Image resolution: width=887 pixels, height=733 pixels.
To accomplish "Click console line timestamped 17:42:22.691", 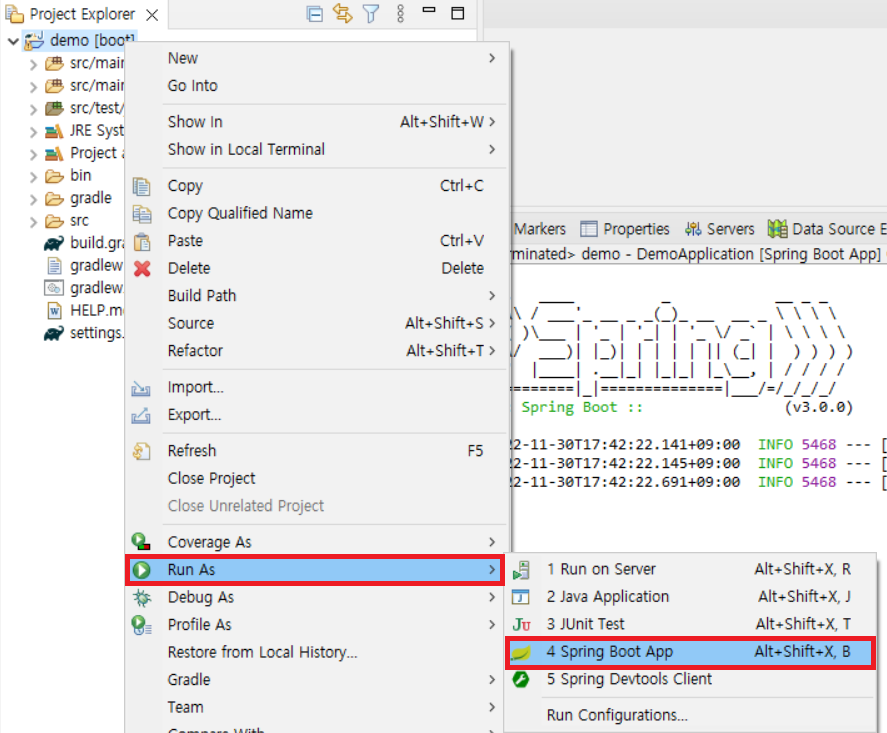I will [x=698, y=482].
